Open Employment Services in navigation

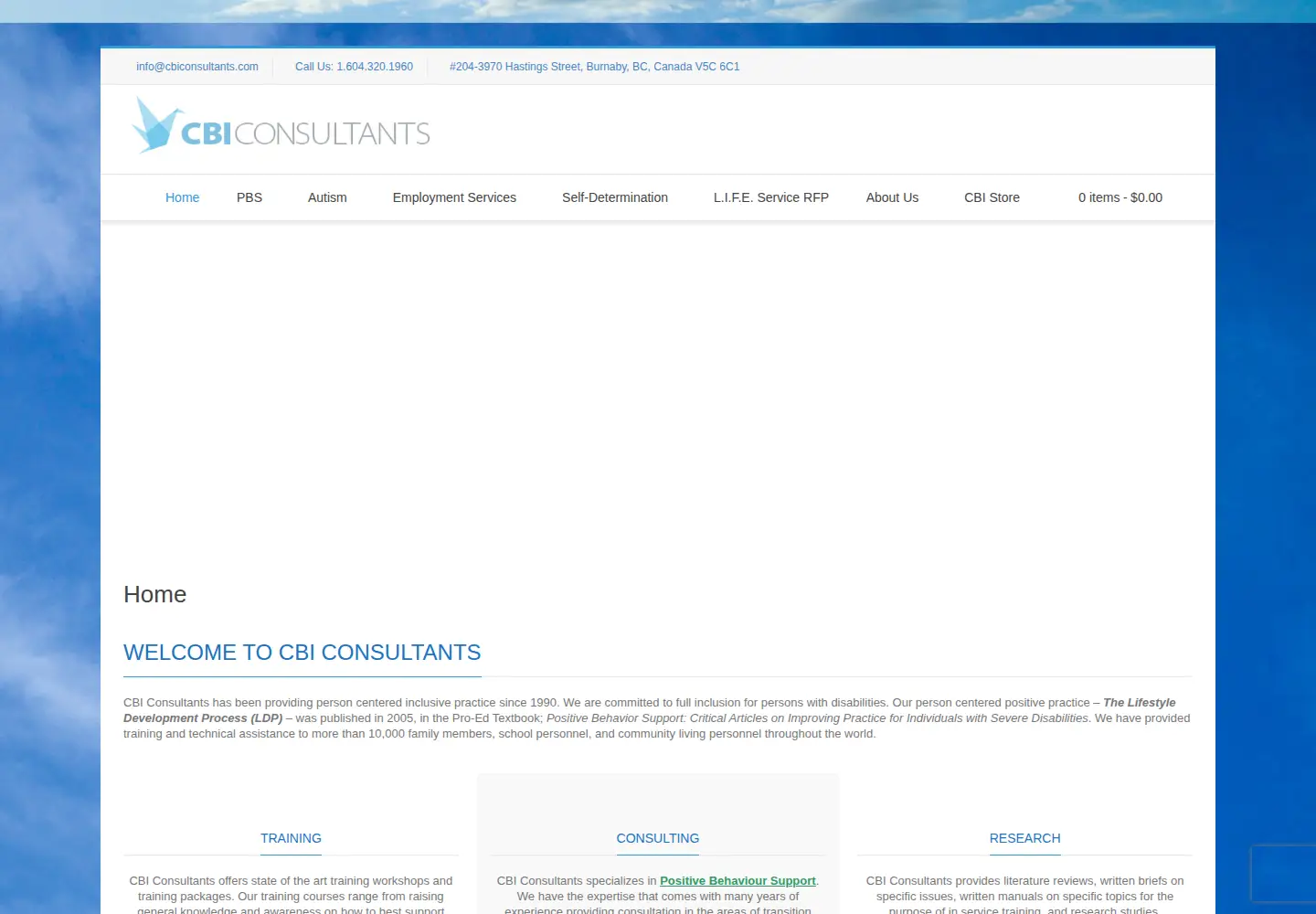pyautogui.click(x=454, y=197)
